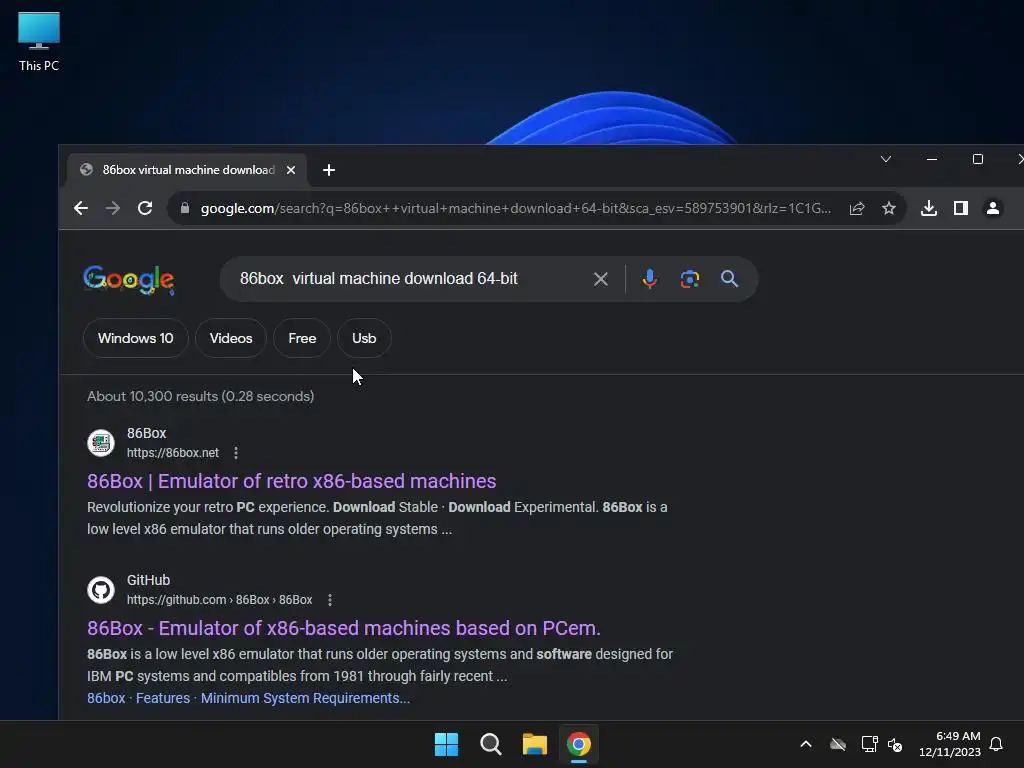Click the taskbar clock showing 6:49 AM
Screen dimensions: 1024x768
coord(950,744)
